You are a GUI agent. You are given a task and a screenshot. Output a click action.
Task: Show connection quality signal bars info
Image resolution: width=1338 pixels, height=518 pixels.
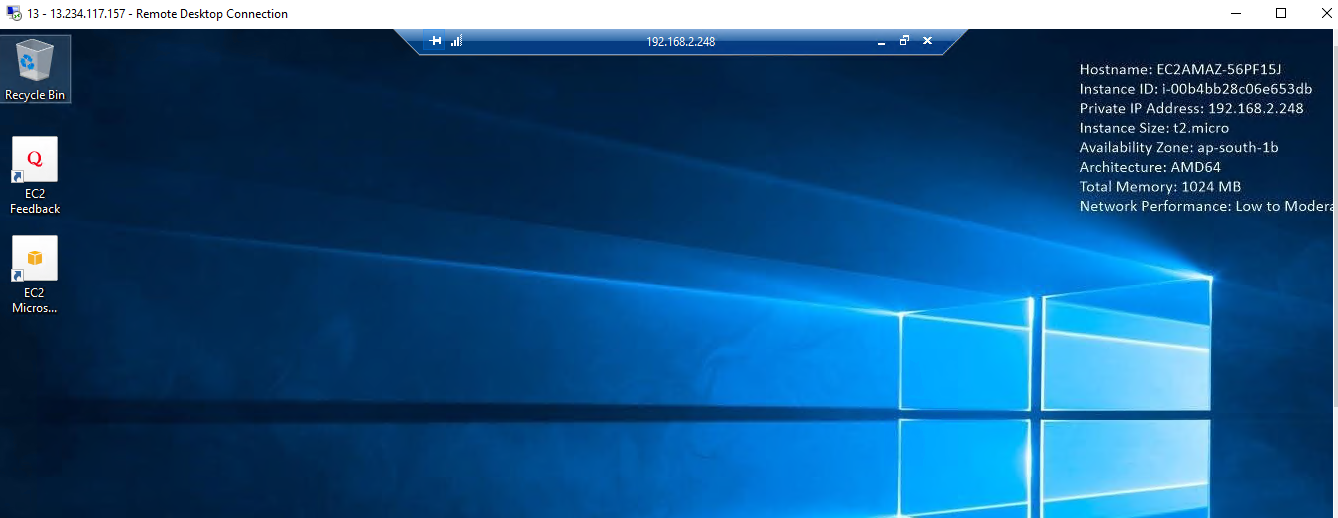click(456, 41)
